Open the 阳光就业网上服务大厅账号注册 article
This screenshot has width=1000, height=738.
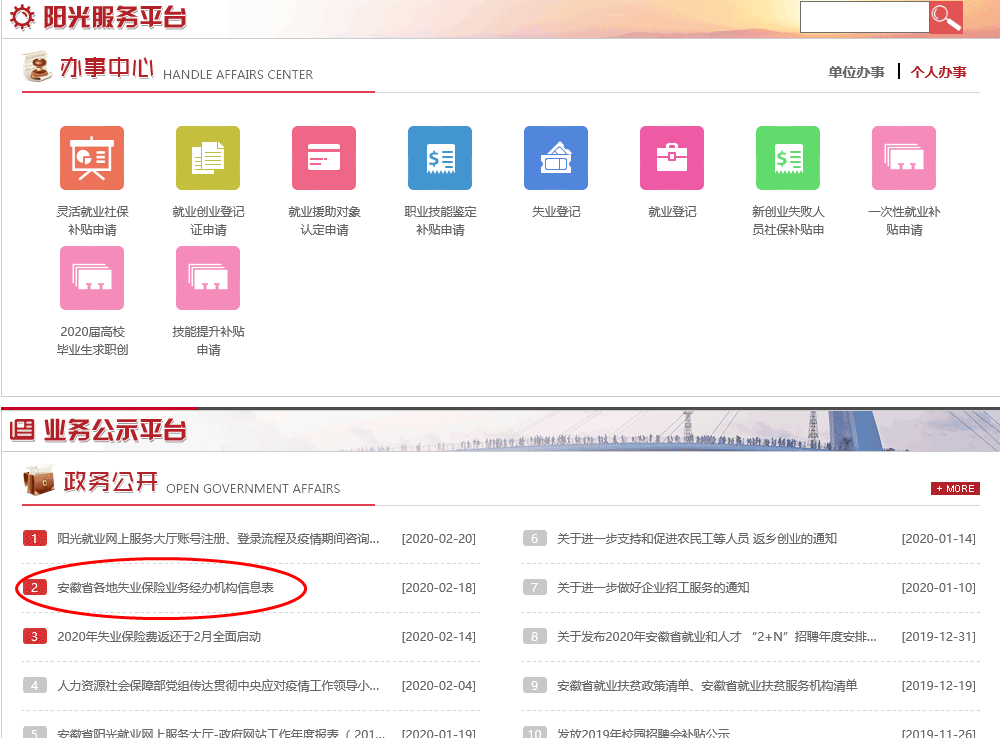pos(218,539)
